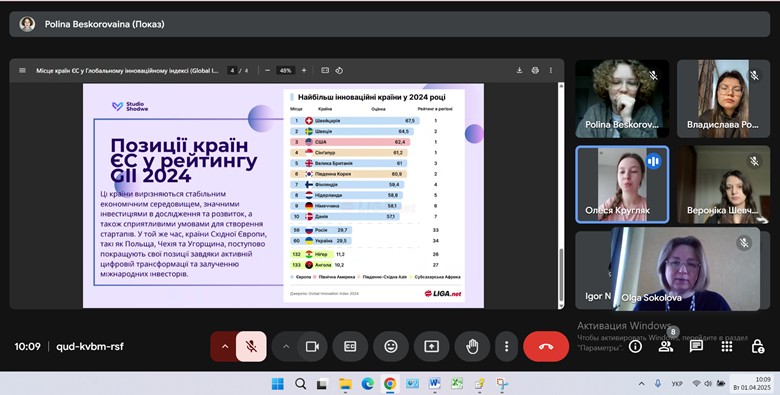This screenshot has width=780, height=395.
Task: Open the chat panel
Action: [696, 347]
